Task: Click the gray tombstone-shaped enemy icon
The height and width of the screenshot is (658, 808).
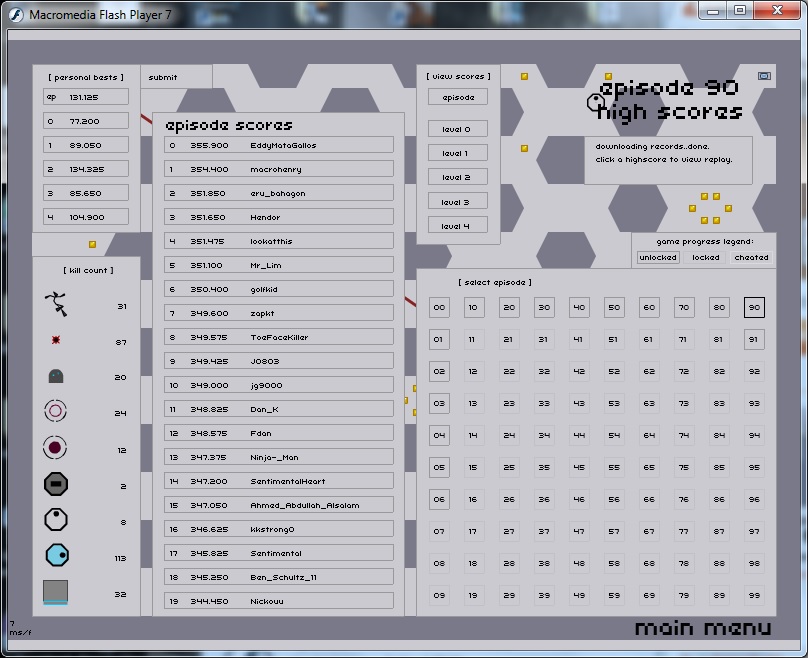Action: (56, 376)
